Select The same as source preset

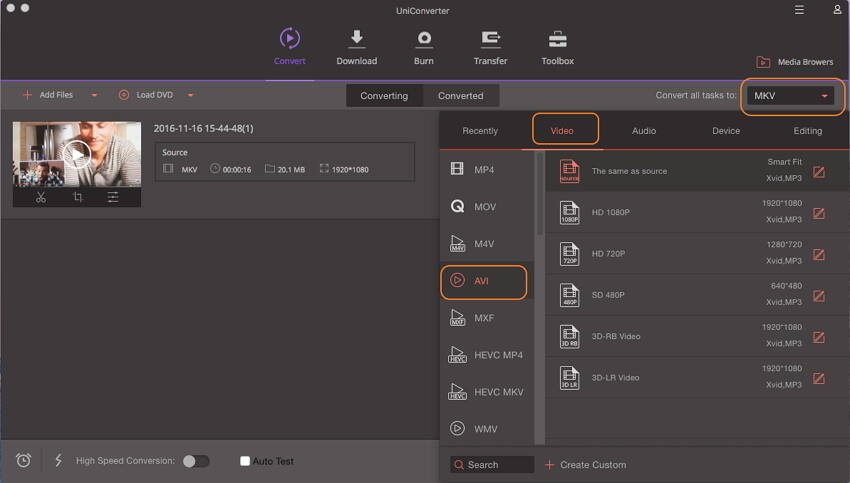(x=697, y=171)
